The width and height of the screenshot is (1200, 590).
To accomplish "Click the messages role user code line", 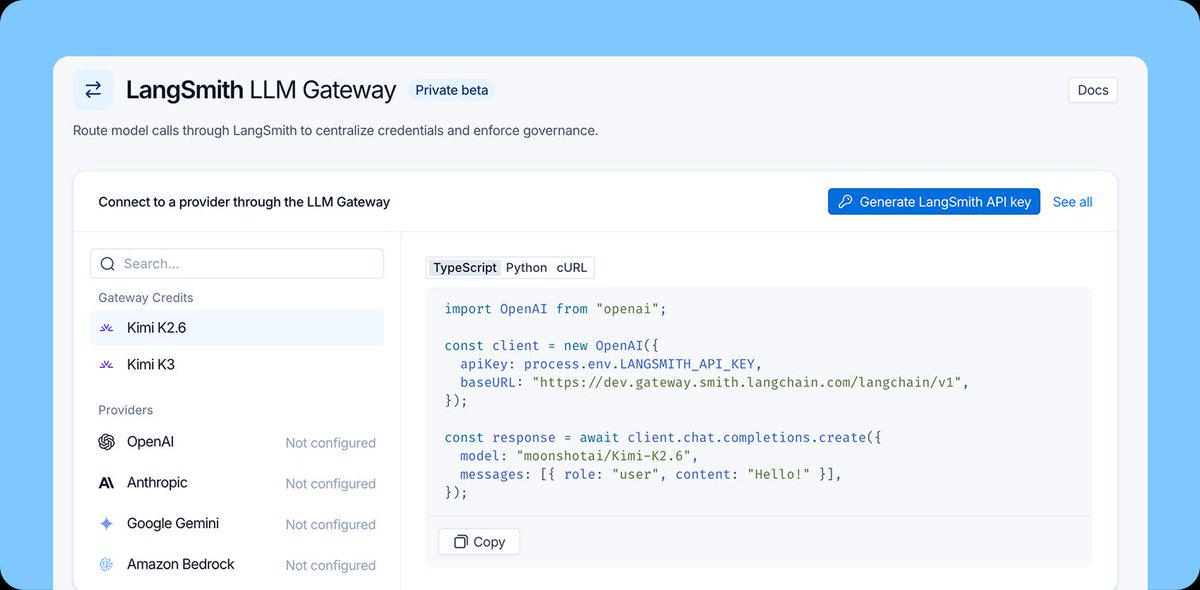I will pos(651,474).
